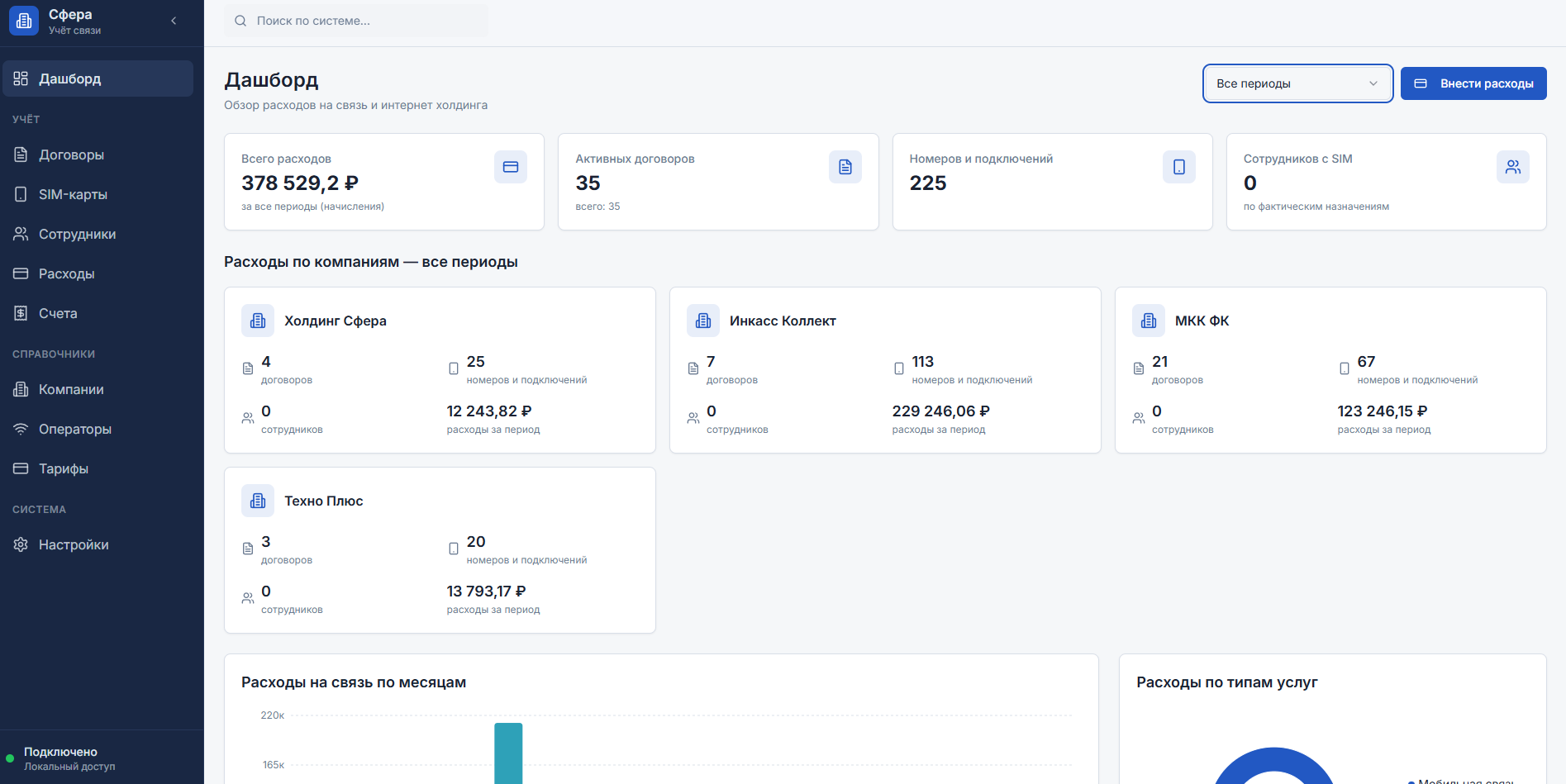Click the 229 246,06 ₽ expense amount

point(941,411)
